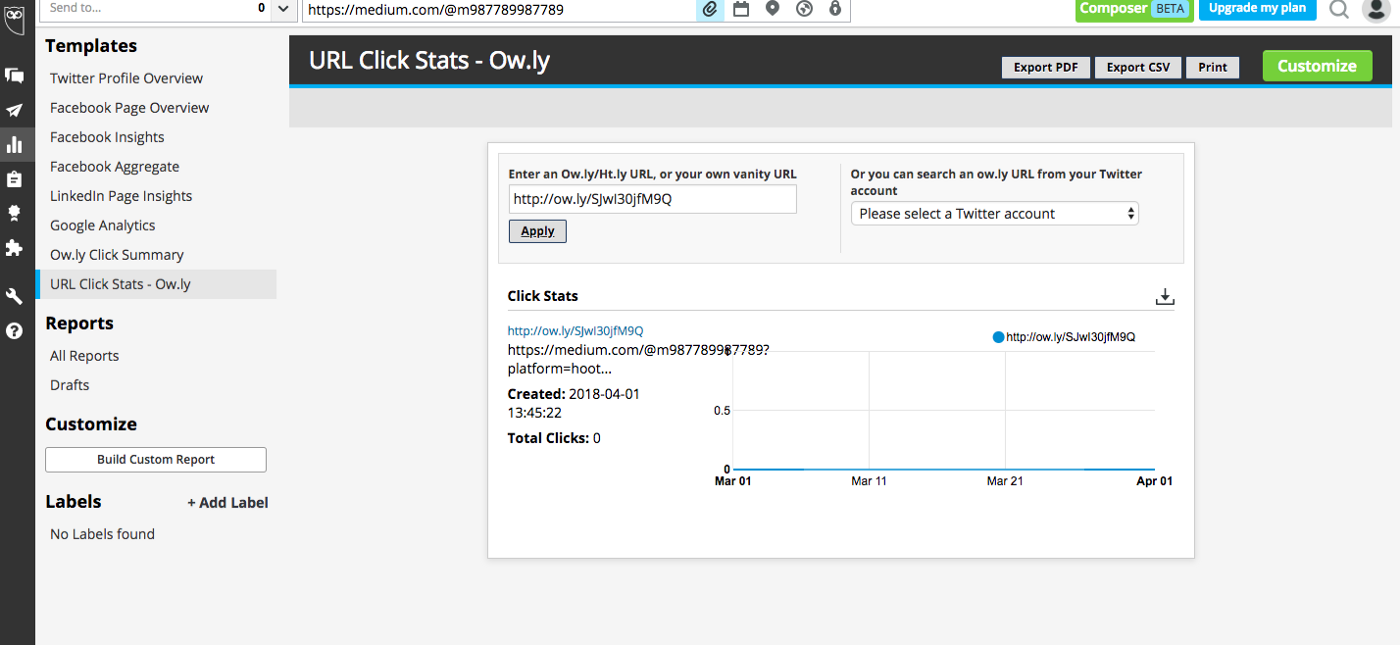This screenshot has width=1400, height=645.
Task: Click Build Custom Report button
Action: [156, 460]
